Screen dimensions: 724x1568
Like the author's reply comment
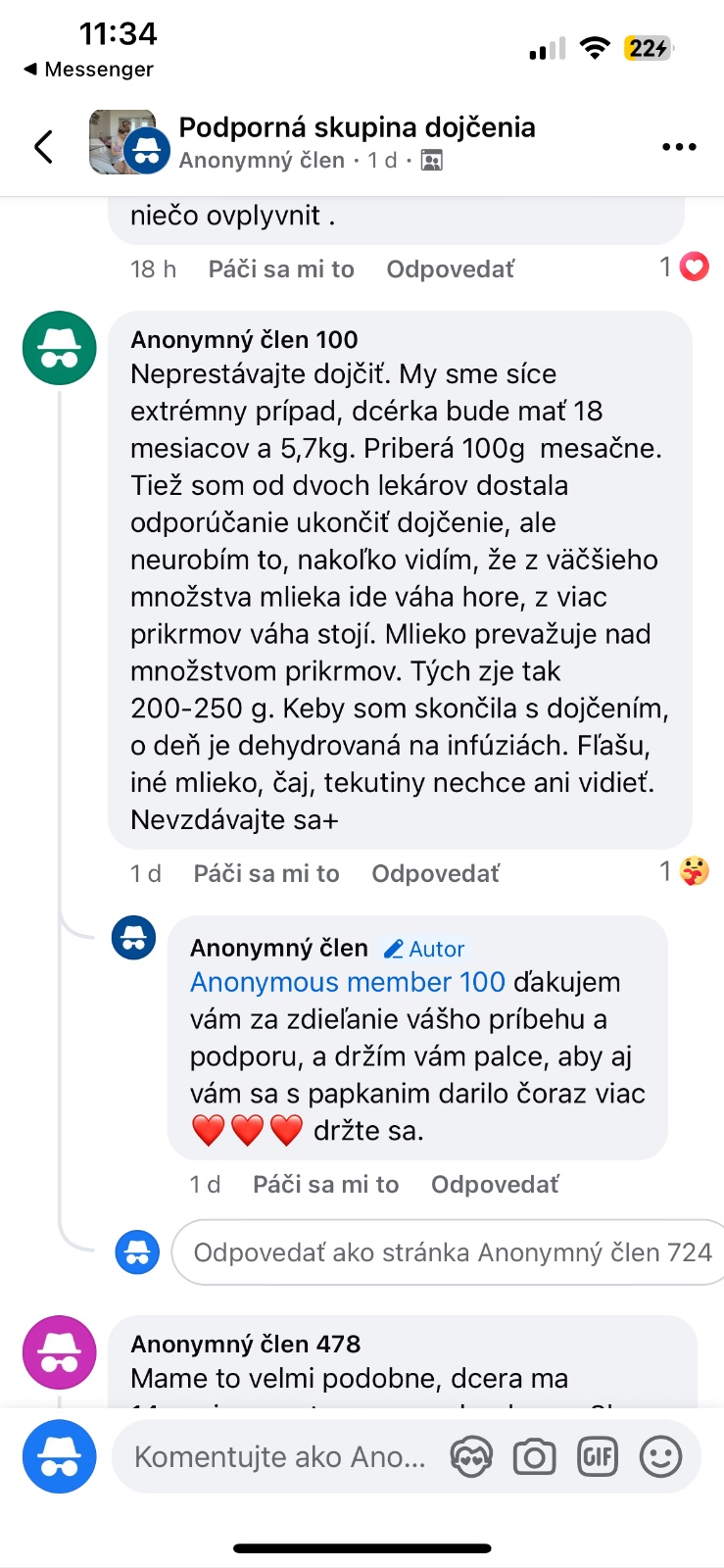(x=325, y=1185)
